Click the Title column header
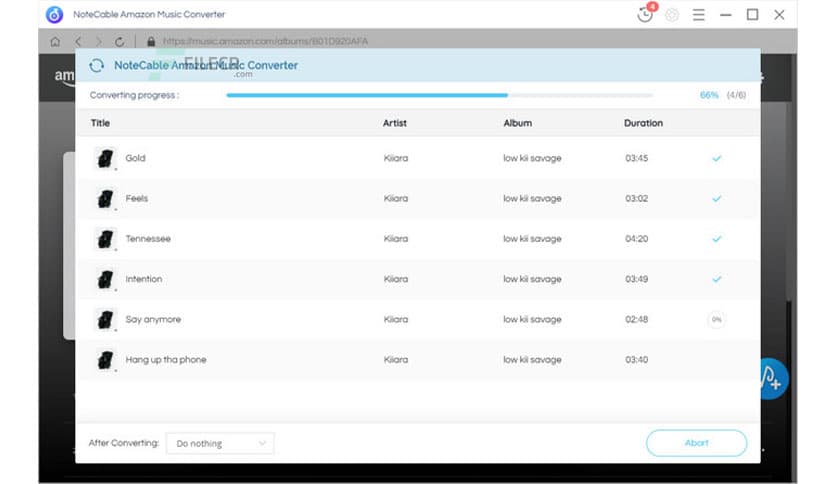 click(x=100, y=123)
